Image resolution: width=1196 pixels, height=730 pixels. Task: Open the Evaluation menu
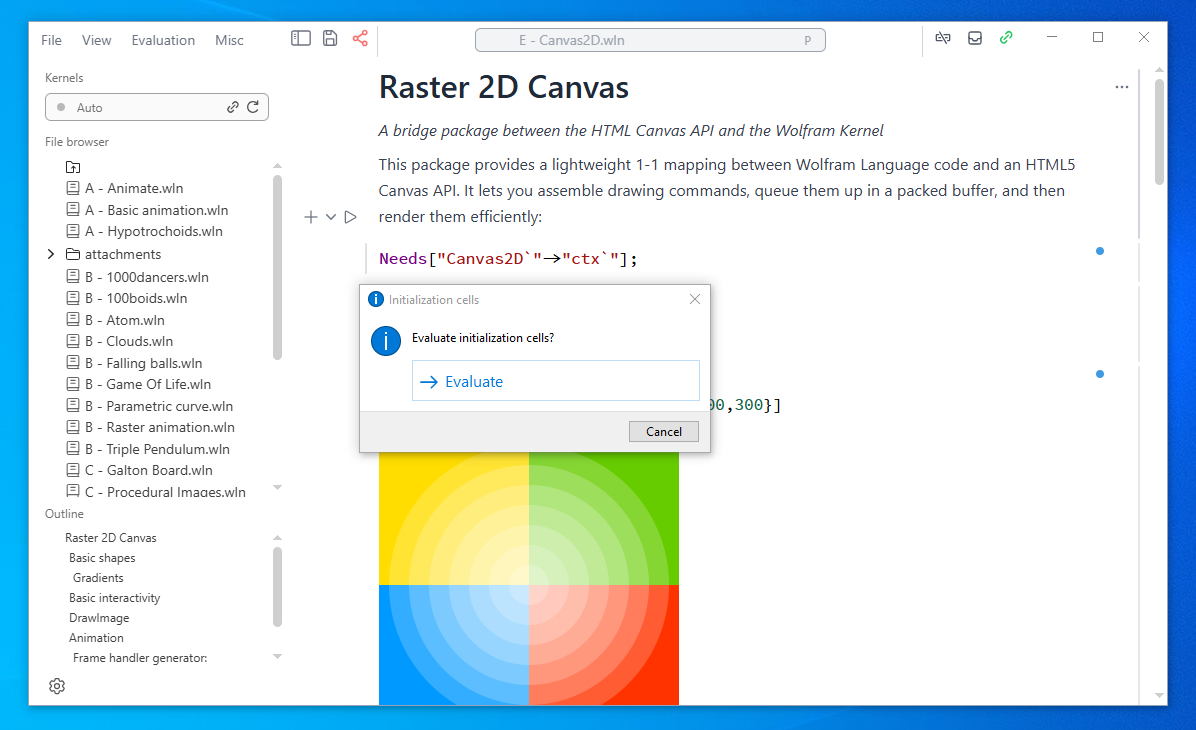[163, 40]
